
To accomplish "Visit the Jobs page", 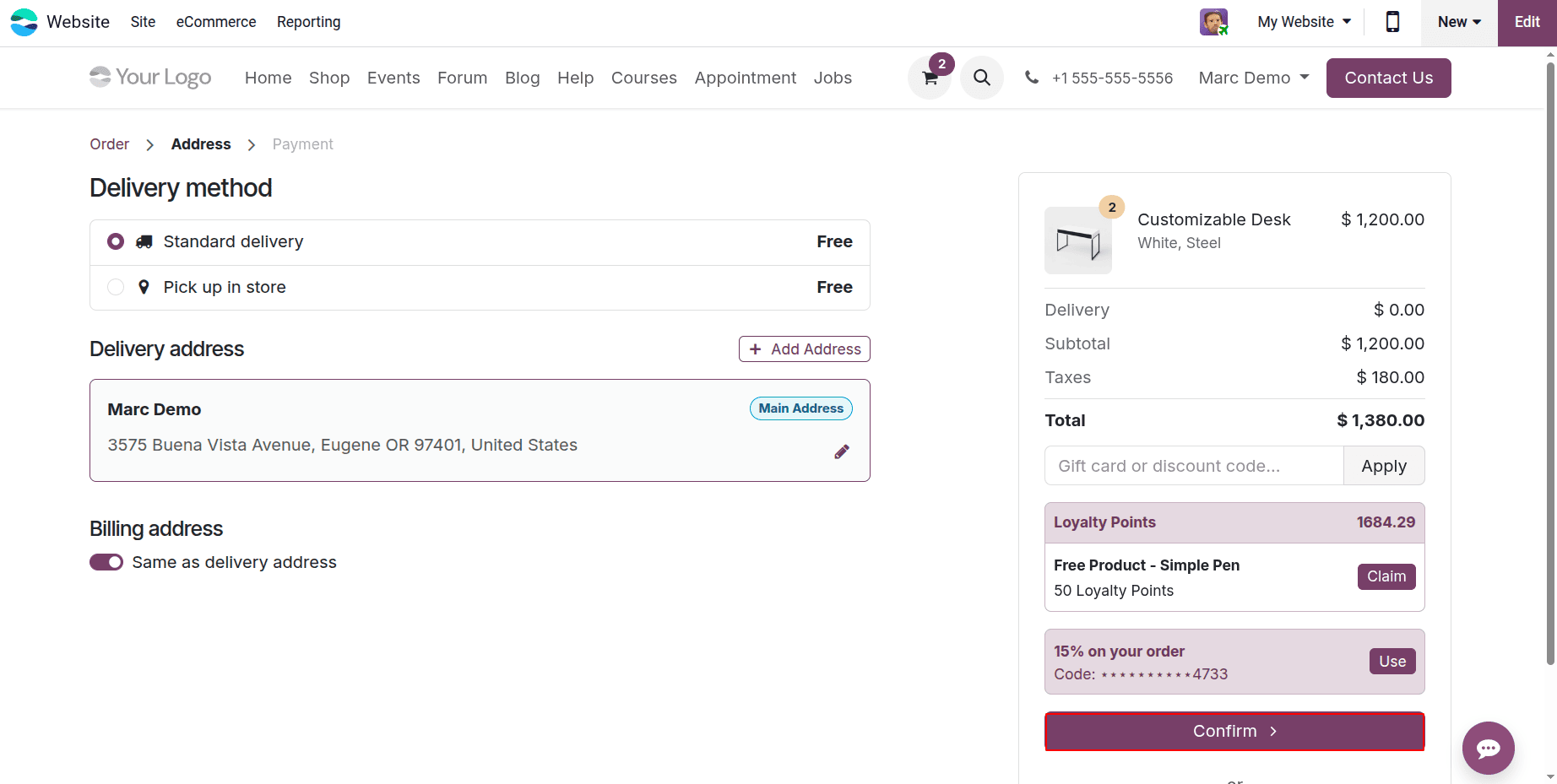I will 833,78.
